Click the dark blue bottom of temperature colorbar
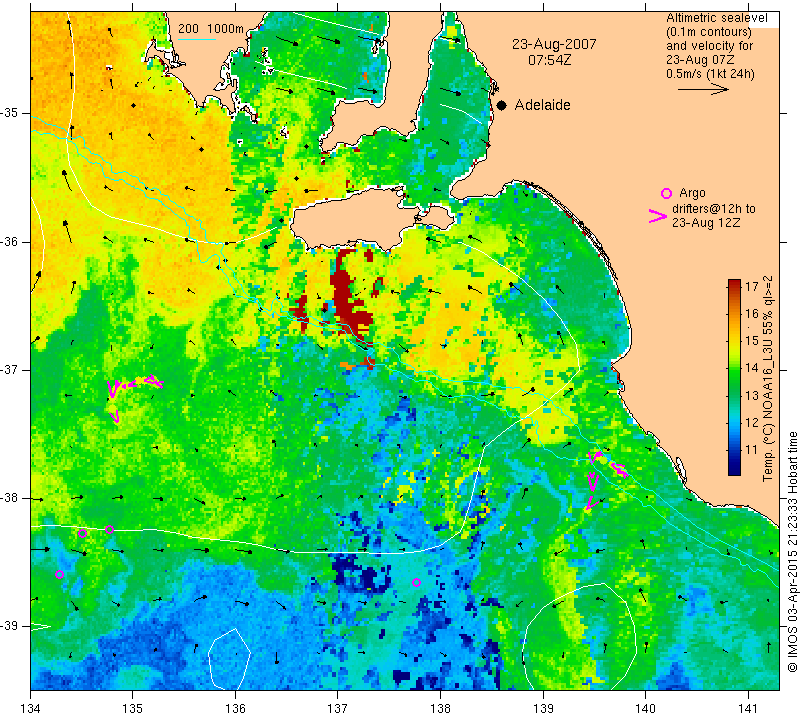The height and width of the screenshot is (720, 800). pos(734,470)
